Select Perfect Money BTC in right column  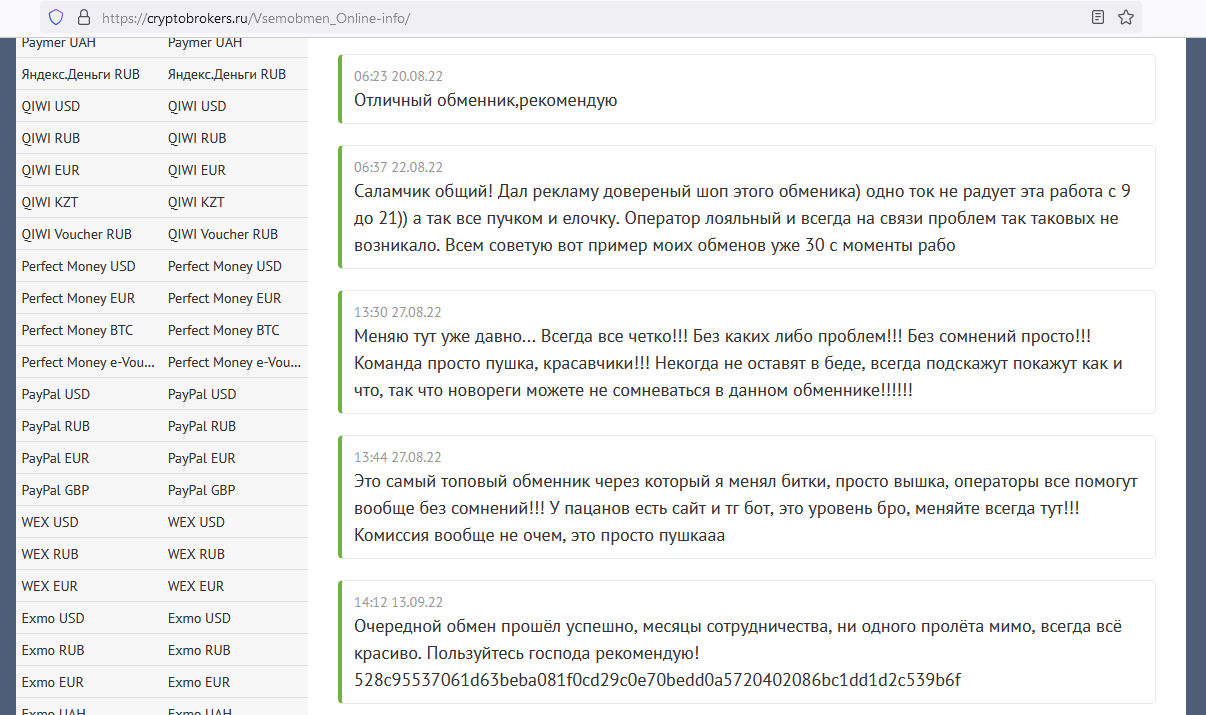[223, 330]
